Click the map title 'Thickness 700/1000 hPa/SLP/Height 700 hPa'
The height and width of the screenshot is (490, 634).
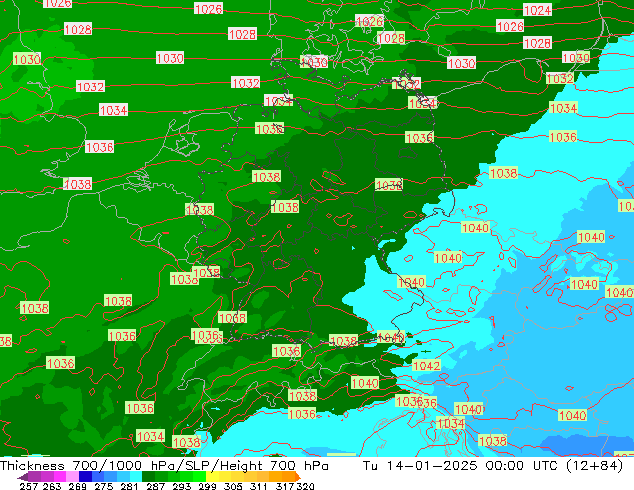click(164, 466)
